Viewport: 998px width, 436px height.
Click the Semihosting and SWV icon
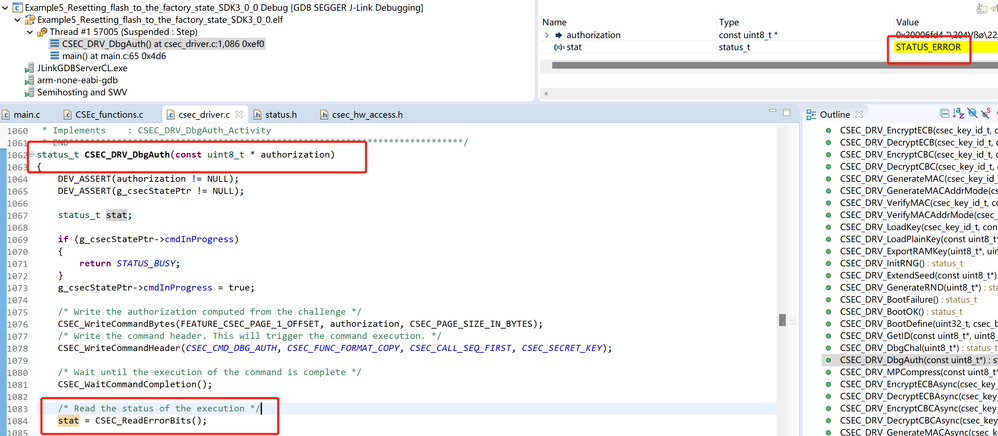[29, 92]
